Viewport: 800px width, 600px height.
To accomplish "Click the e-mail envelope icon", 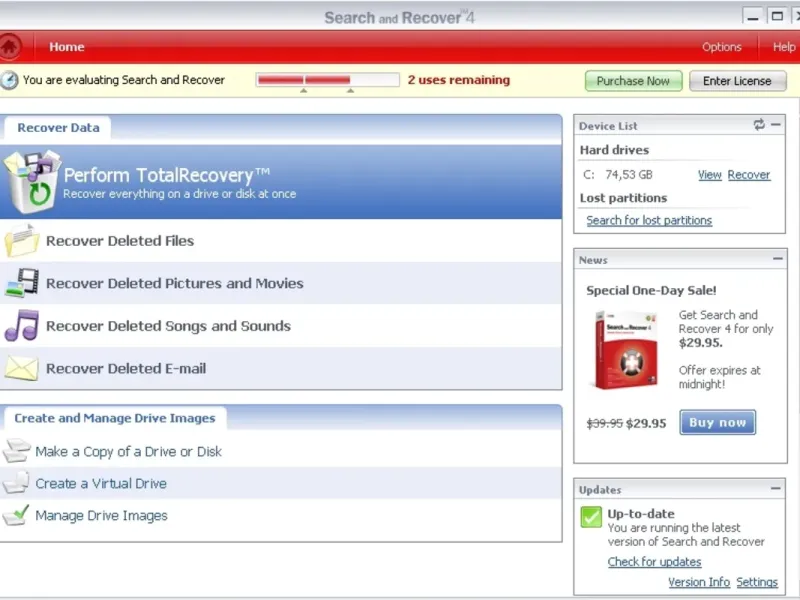I will (x=21, y=368).
